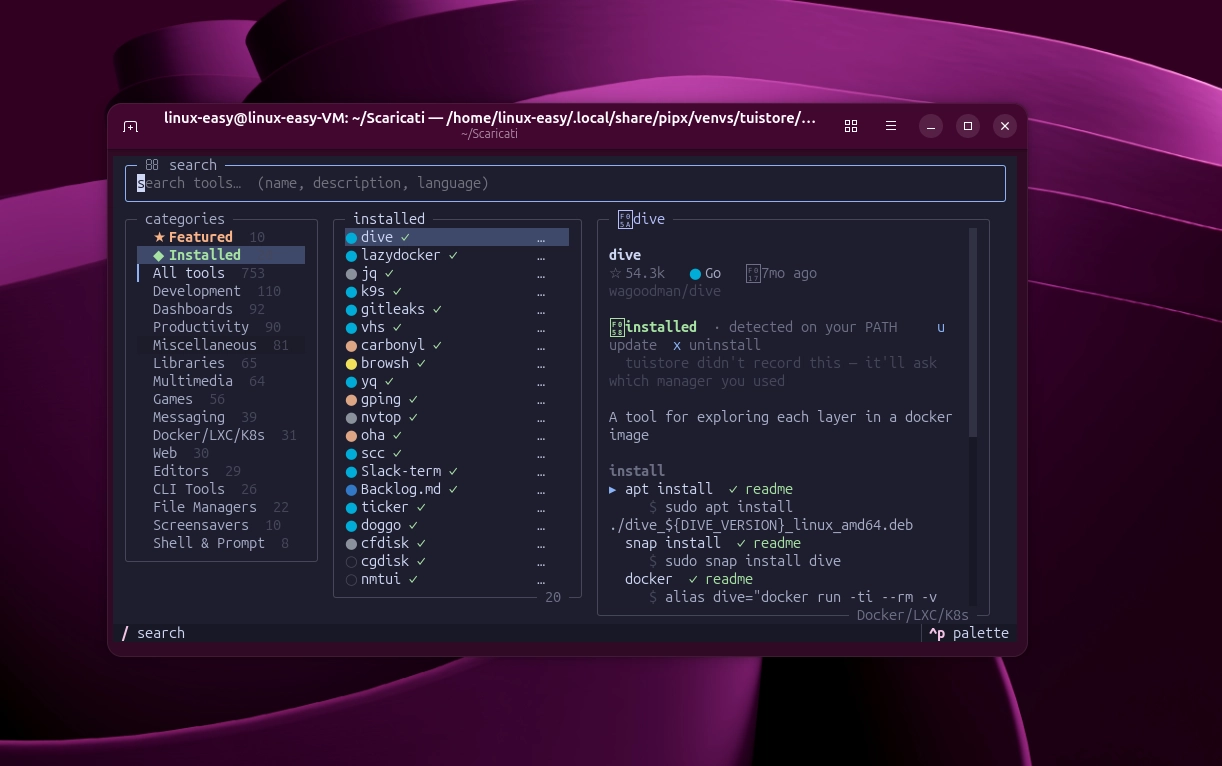
Task: Open the Docker/LXC/K8s category
Action: (x=221, y=435)
